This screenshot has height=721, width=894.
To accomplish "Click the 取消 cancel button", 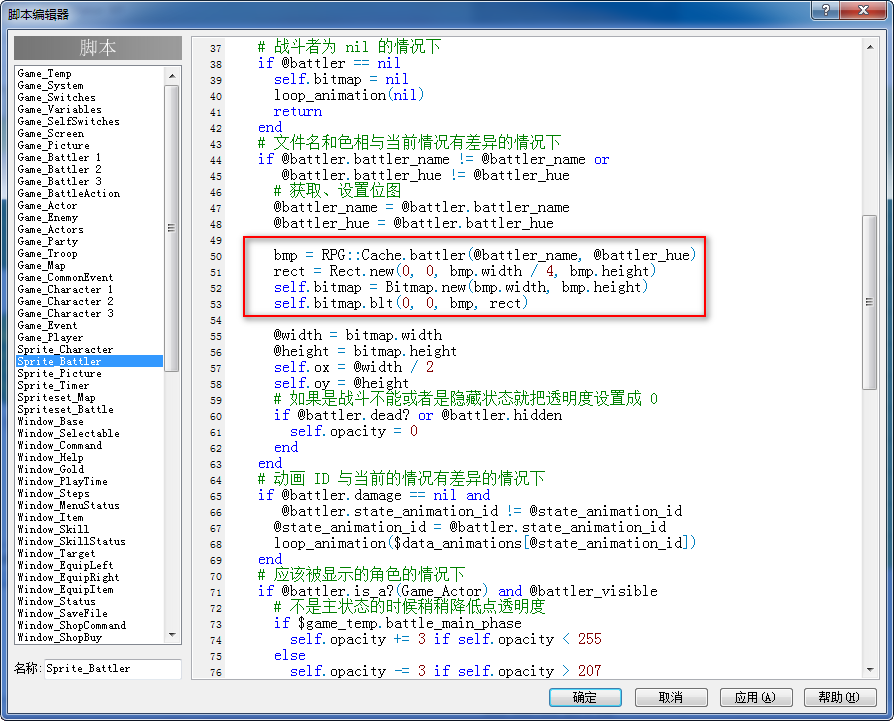I will (x=671, y=697).
